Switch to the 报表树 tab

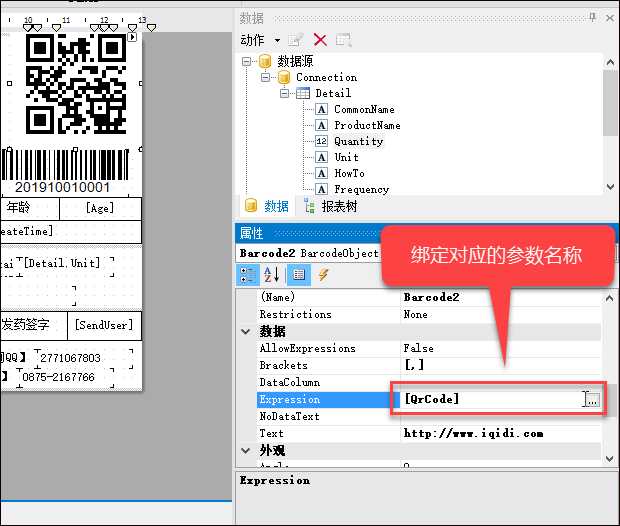pos(331,206)
